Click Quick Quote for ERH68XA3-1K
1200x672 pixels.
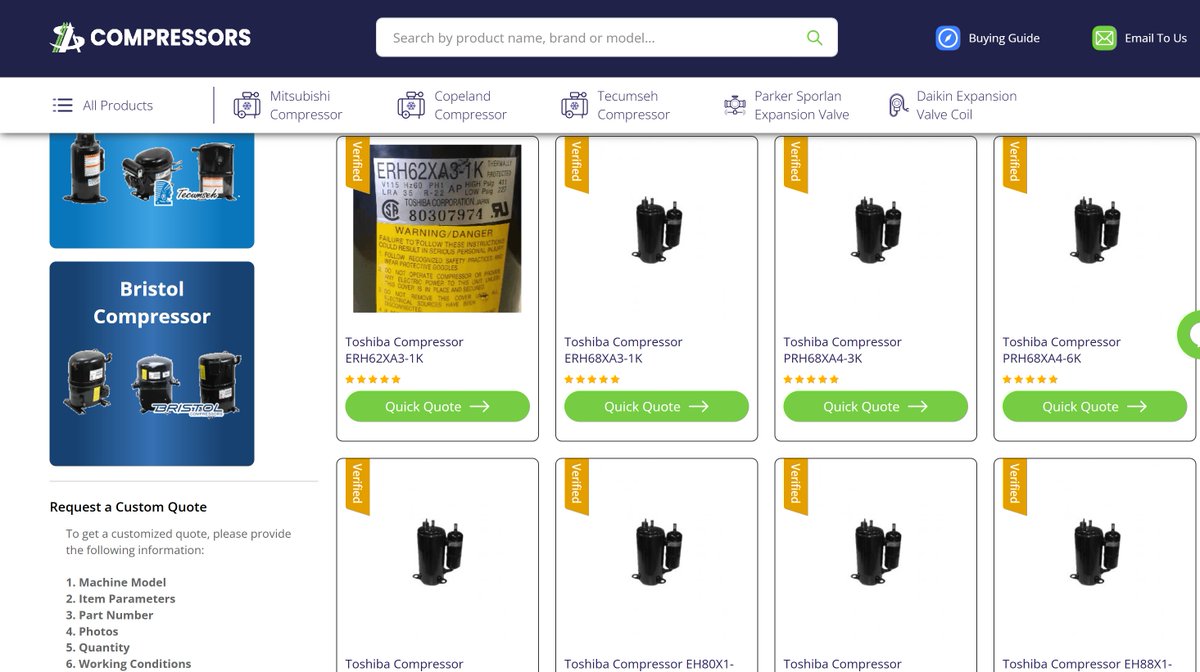coord(656,406)
